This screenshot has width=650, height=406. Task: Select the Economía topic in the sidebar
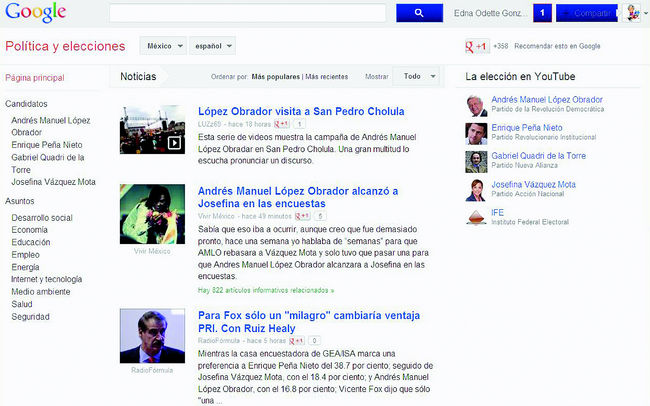(30, 230)
